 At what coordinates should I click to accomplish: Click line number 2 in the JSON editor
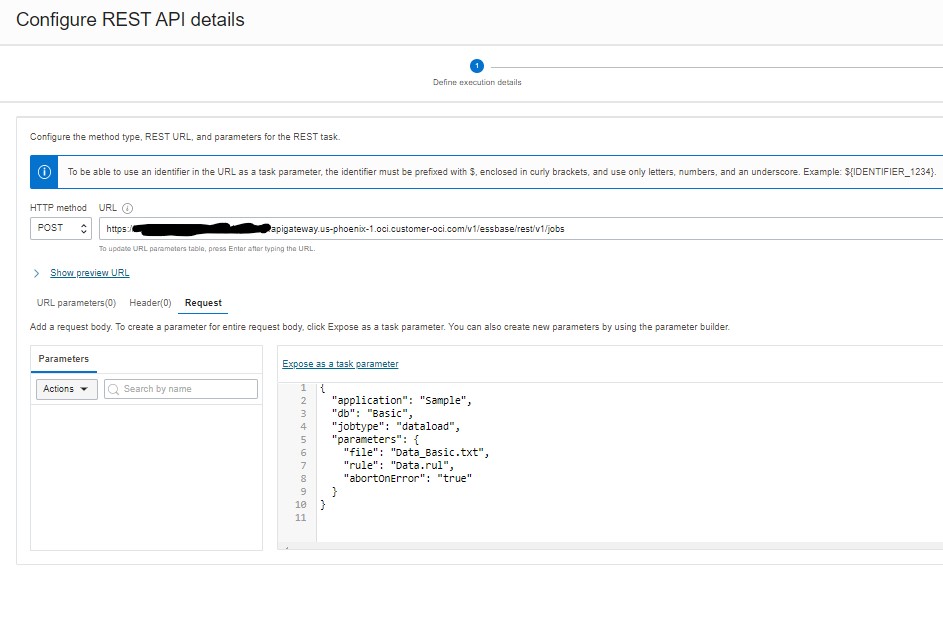coord(302,400)
